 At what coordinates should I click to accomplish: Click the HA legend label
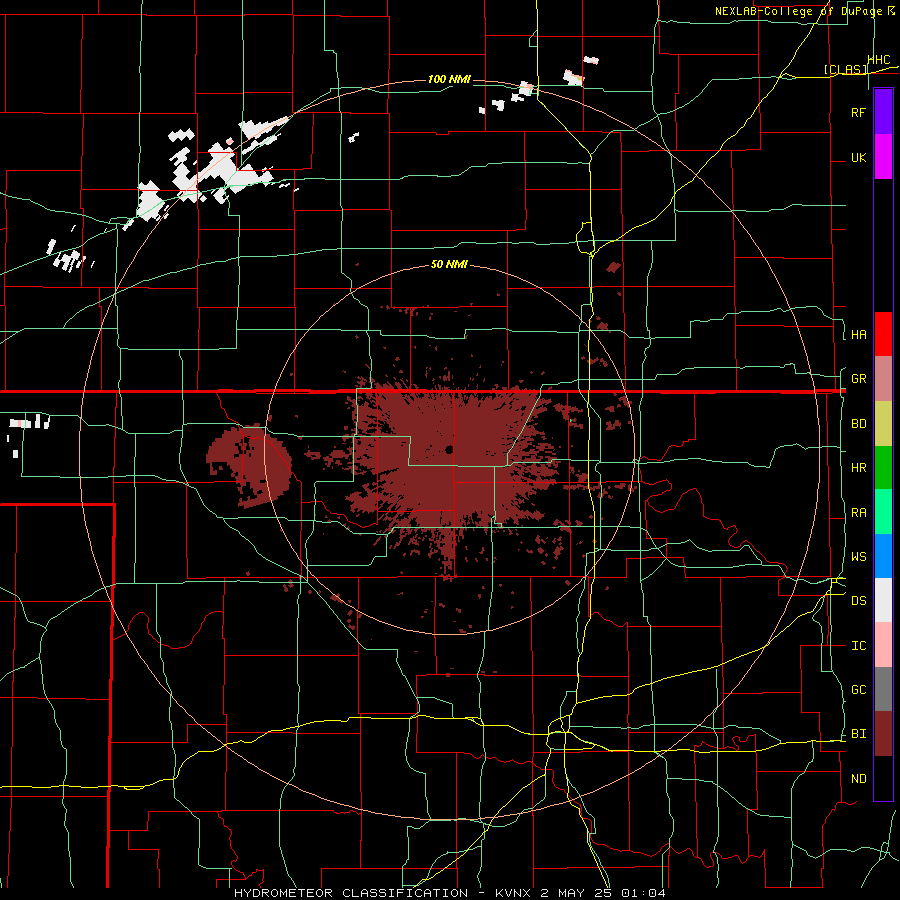[858, 334]
